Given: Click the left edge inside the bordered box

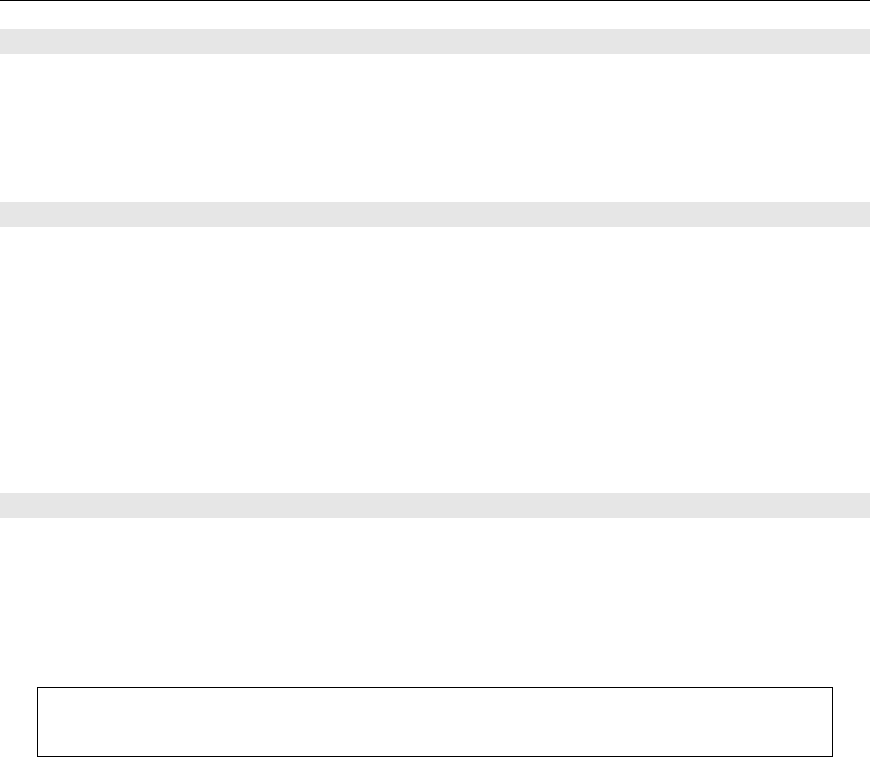Looking at the screenshot, I should tap(46, 721).
